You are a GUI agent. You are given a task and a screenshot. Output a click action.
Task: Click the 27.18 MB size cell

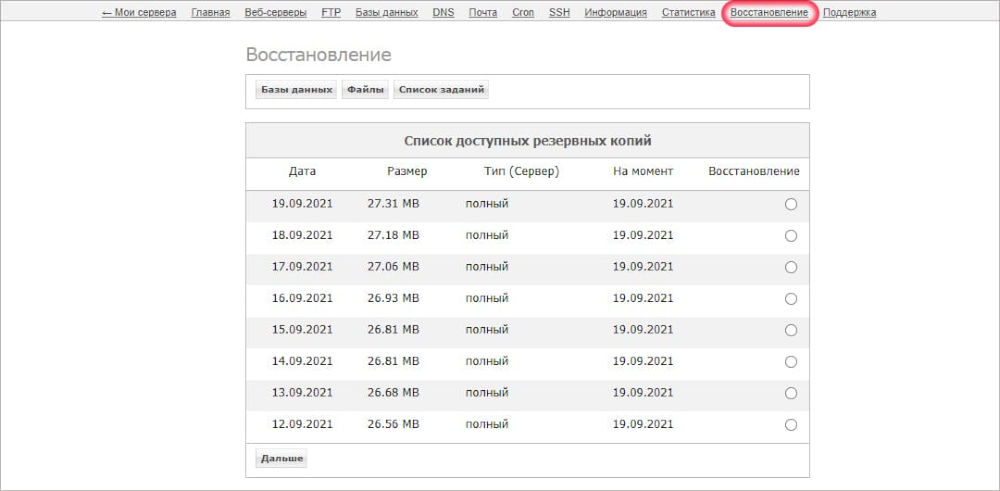[393, 235]
